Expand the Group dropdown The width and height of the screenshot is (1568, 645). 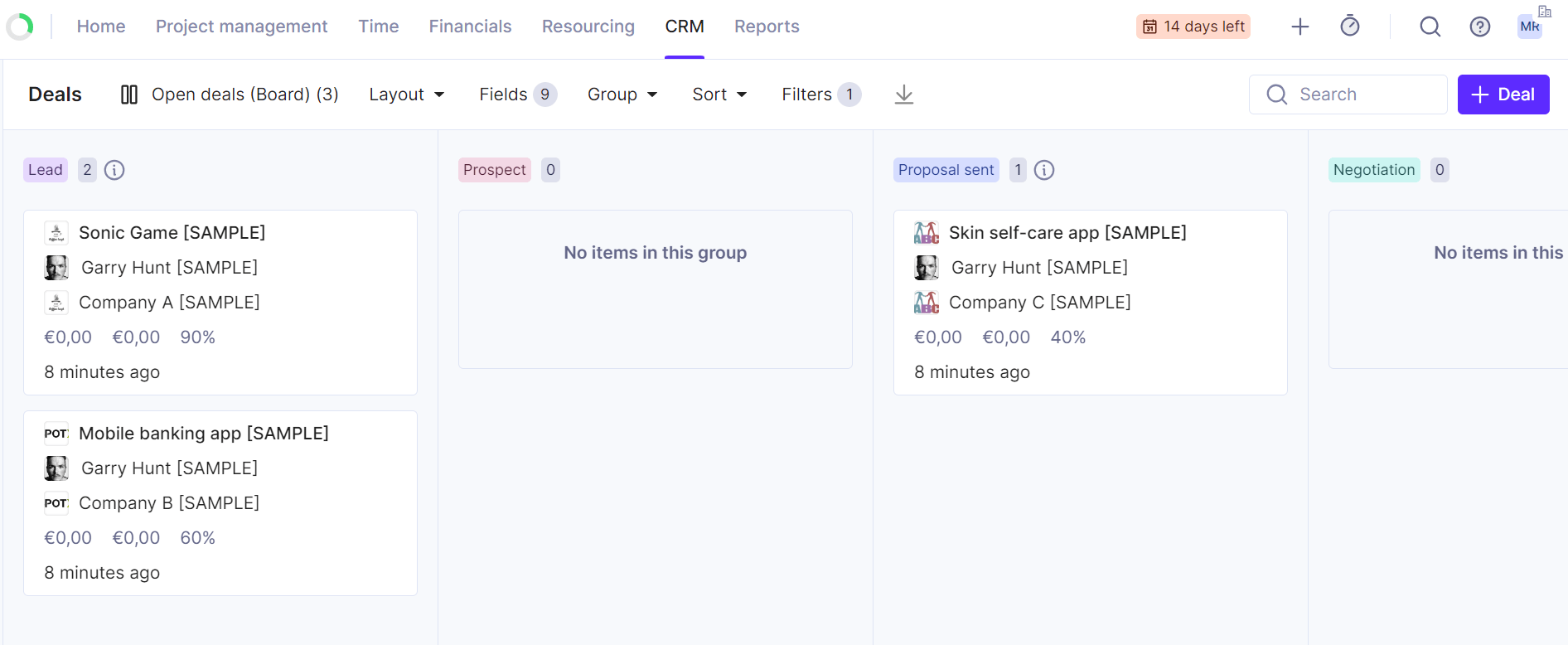click(x=622, y=95)
